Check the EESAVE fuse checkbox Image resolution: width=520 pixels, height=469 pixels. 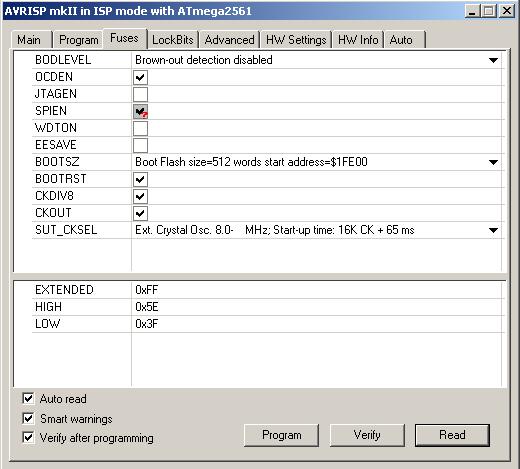pyautogui.click(x=140, y=145)
